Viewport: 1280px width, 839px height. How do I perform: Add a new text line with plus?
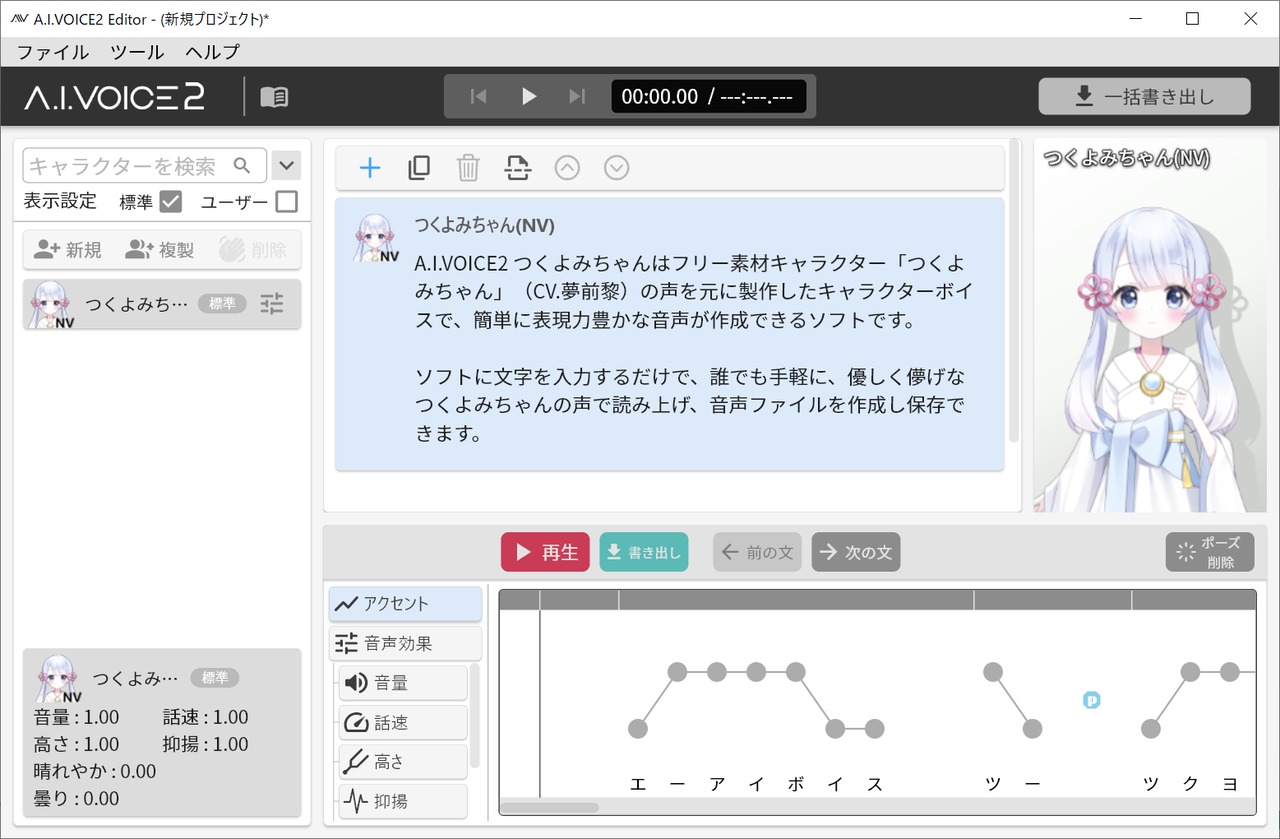click(x=370, y=168)
